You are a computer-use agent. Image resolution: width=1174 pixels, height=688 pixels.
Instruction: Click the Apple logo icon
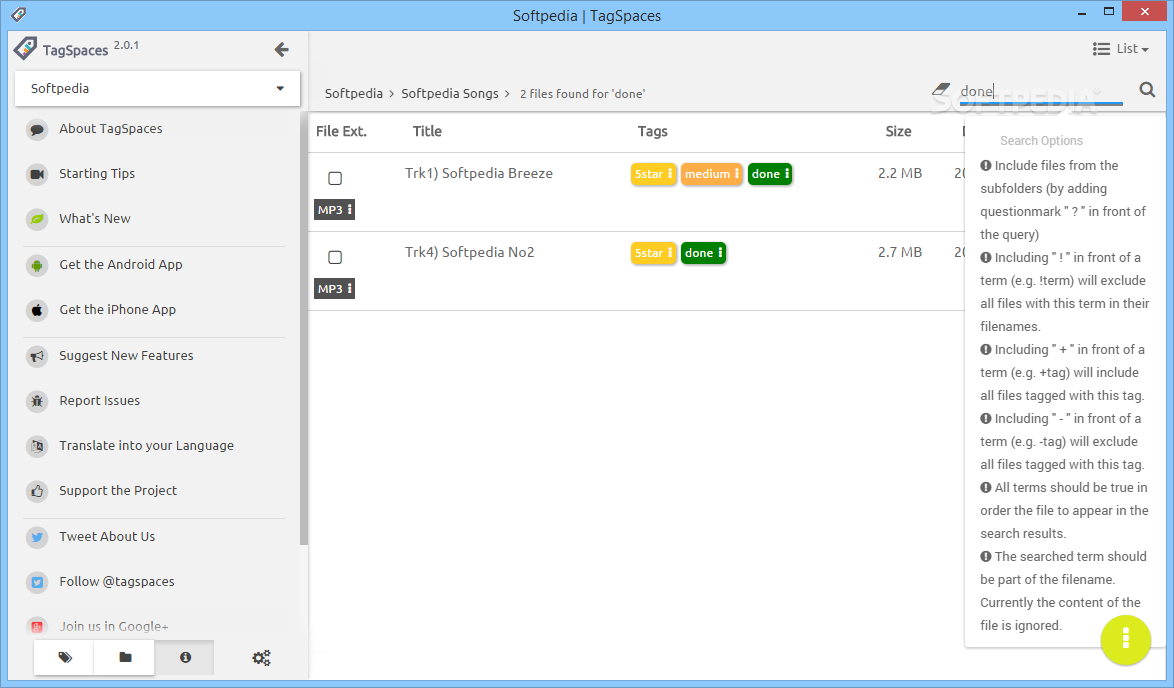click(37, 310)
